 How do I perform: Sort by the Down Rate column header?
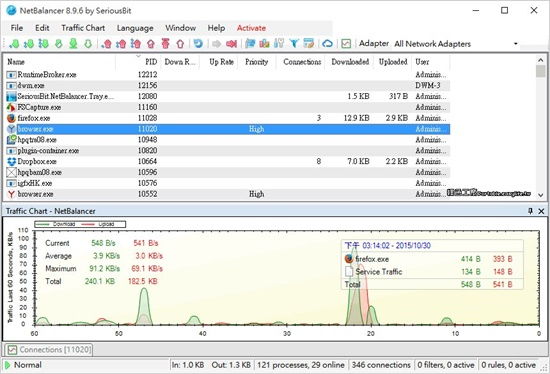coord(180,62)
